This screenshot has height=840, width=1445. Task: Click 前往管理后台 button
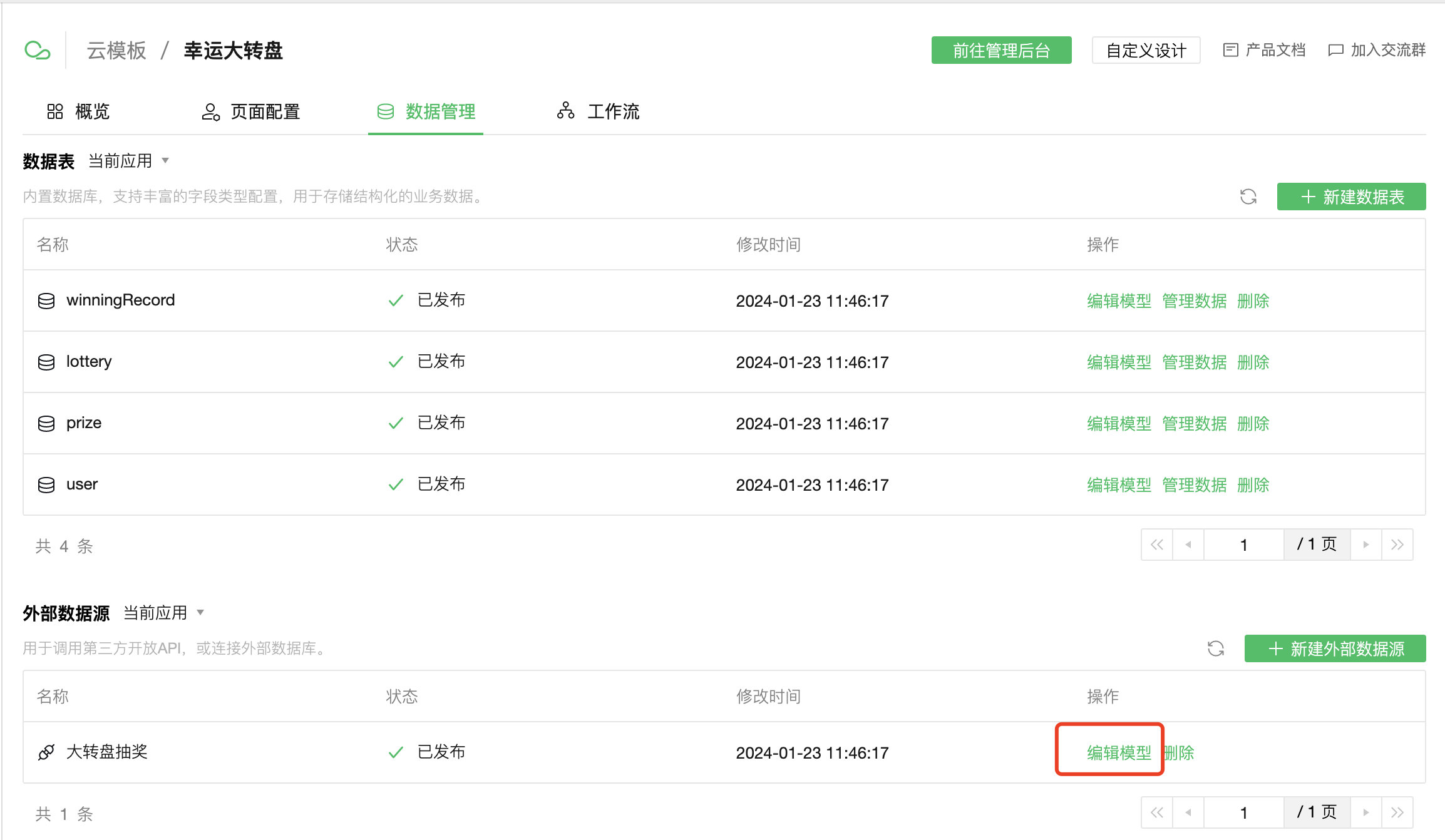pos(1001,50)
